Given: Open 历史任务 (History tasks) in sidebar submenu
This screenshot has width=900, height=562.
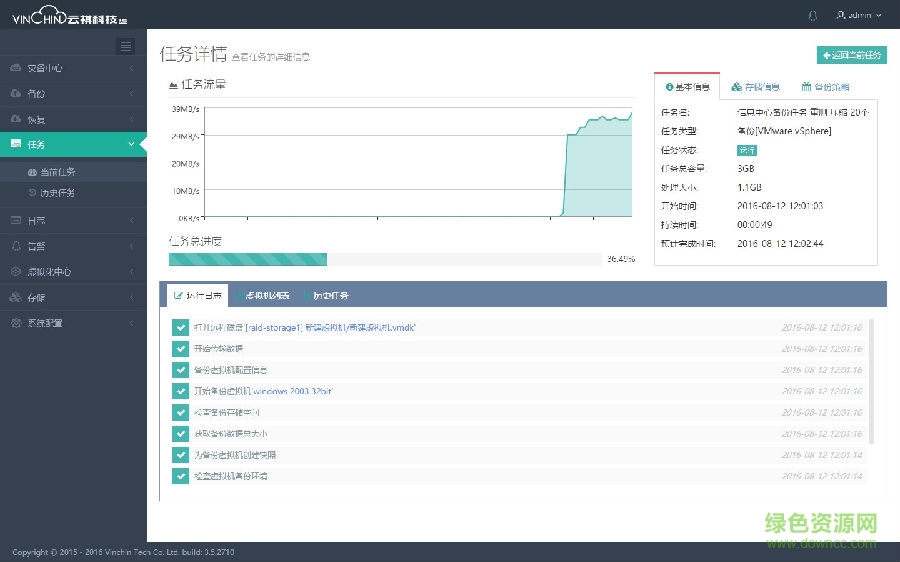Looking at the screenshot, I should pos(57,192).
